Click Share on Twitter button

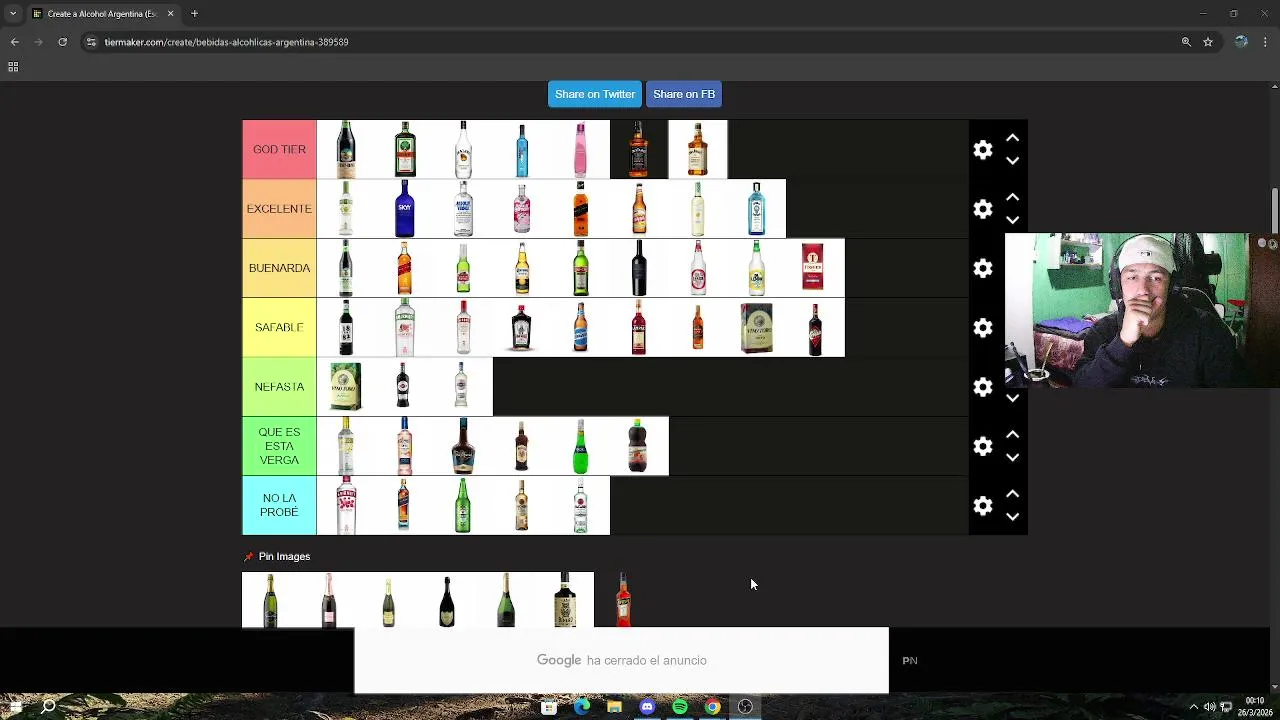click(595, 94)
